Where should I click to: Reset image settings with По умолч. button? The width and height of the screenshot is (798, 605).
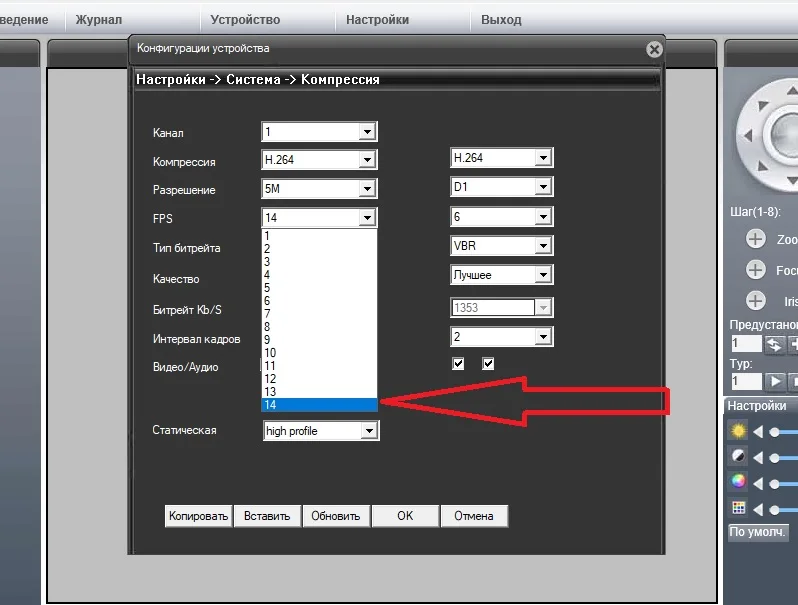(x=757, y=532)
